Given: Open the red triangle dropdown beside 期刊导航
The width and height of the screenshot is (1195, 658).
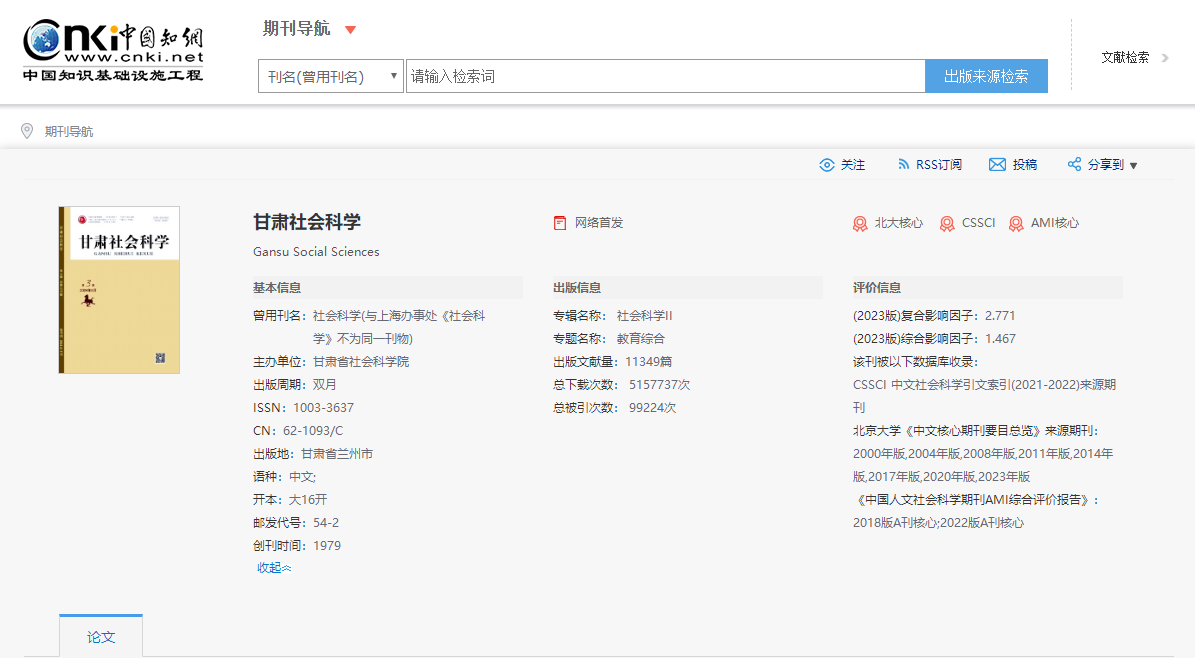Looking at the screenshot, I should pos(351,30).
